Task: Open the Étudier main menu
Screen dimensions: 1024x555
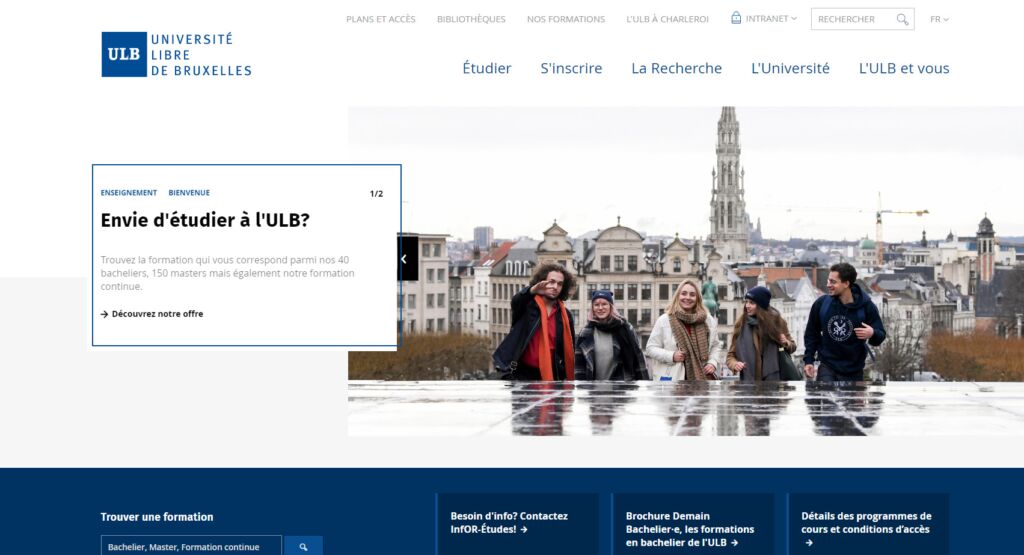Action: [486, 68]
